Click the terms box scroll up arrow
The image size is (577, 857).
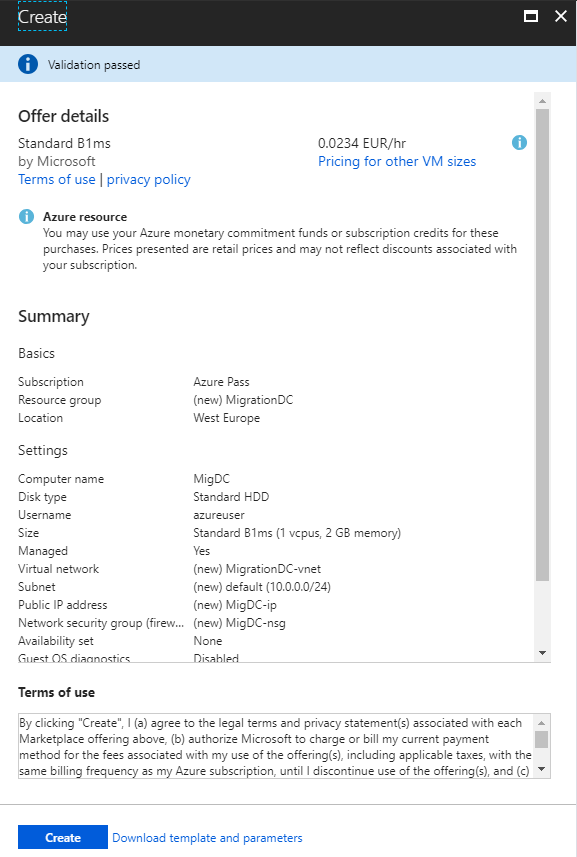(541, 723)
